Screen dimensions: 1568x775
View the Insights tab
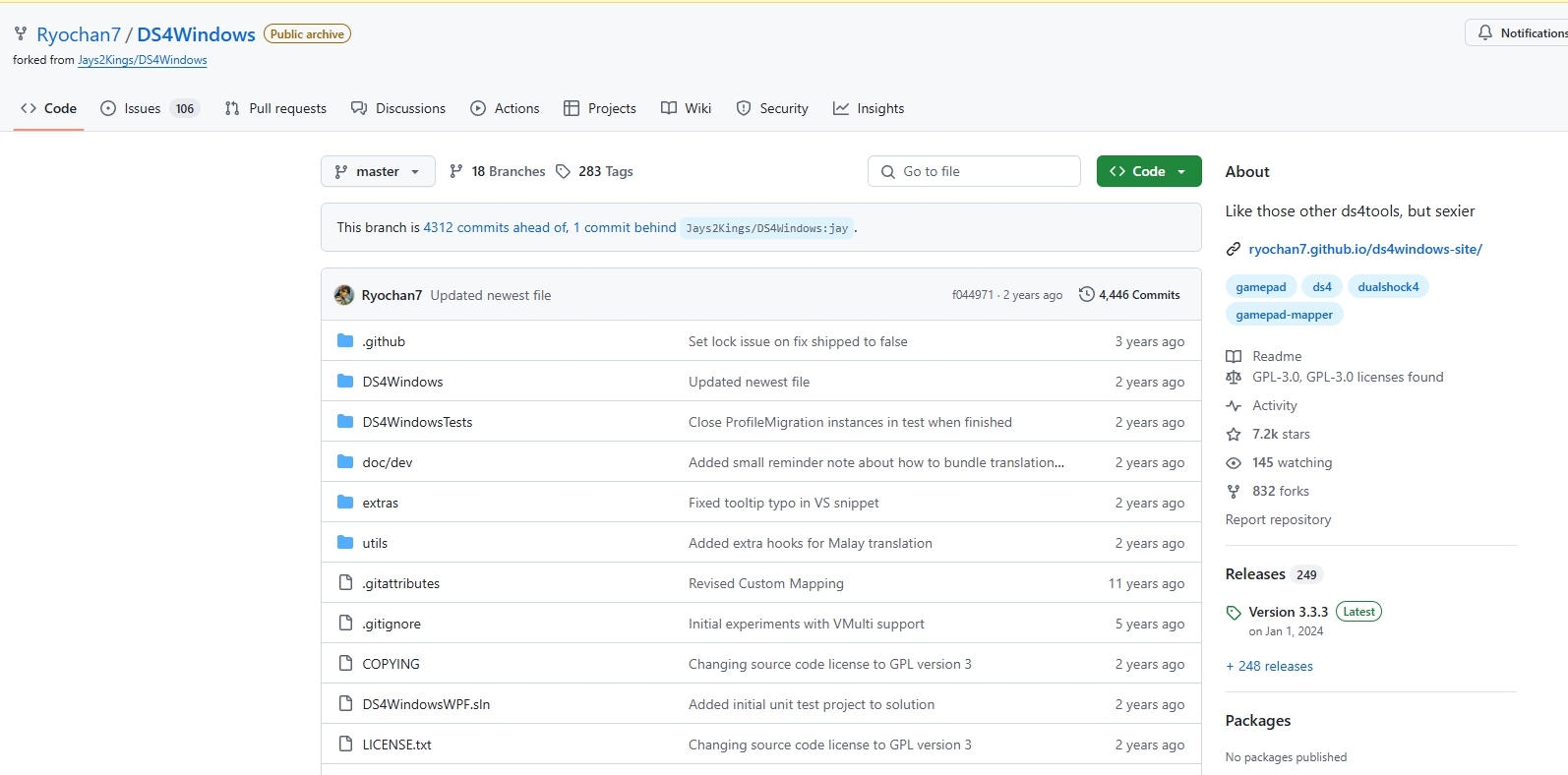tap(869, 108)
